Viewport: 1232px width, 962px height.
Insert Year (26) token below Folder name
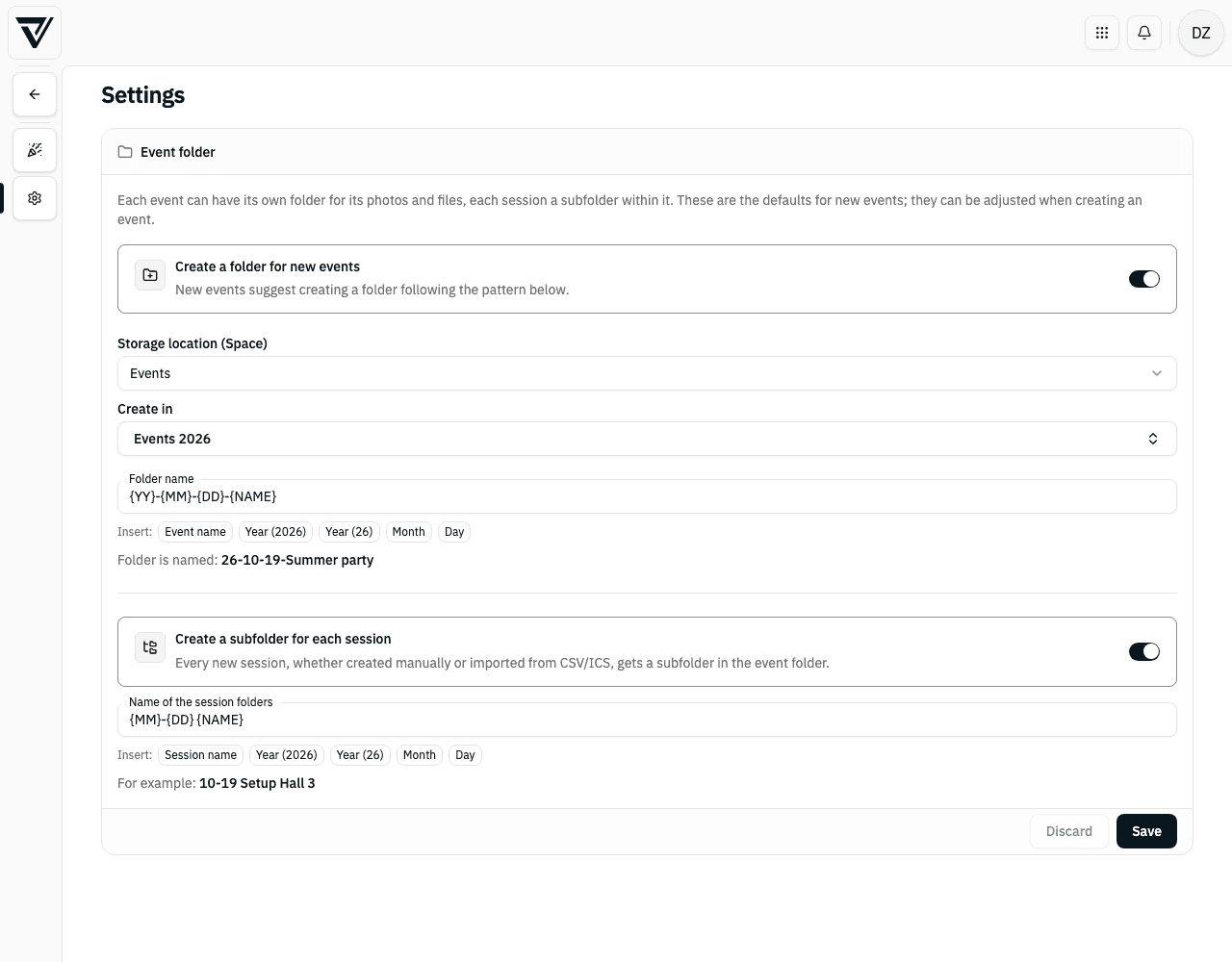point(348,532)
